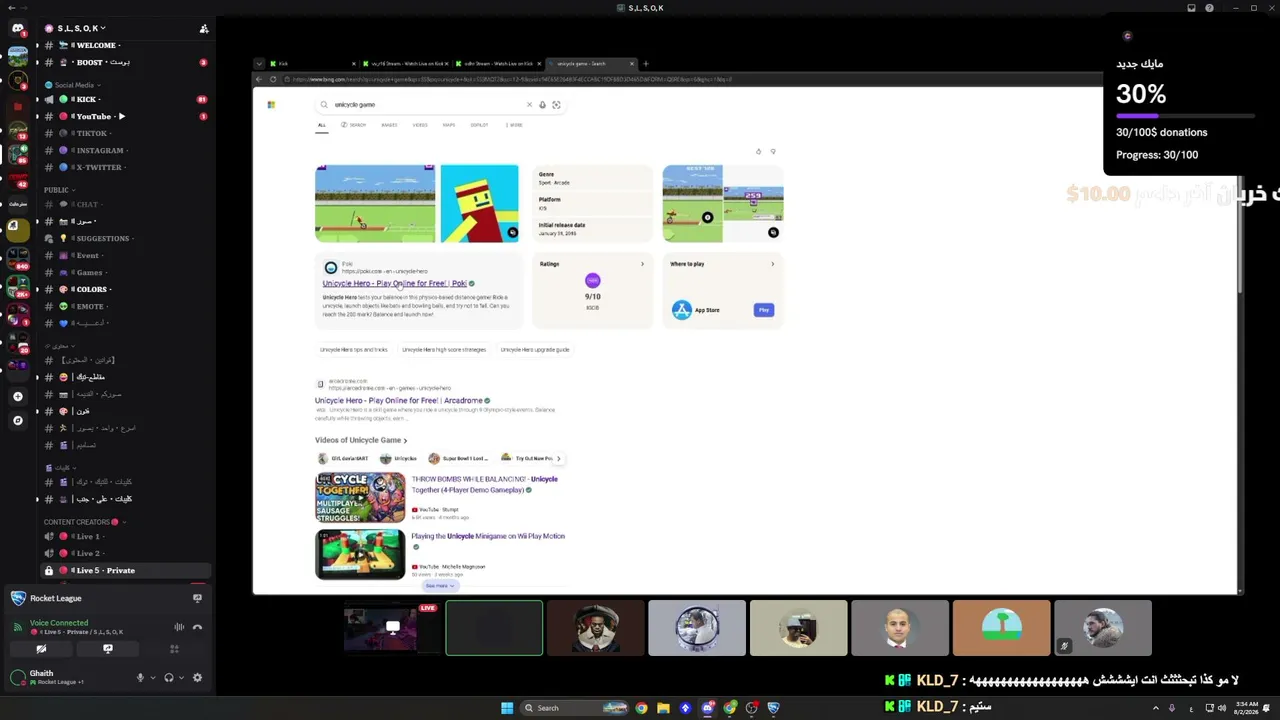Disconnect from the voice channel

coord(197,627)
